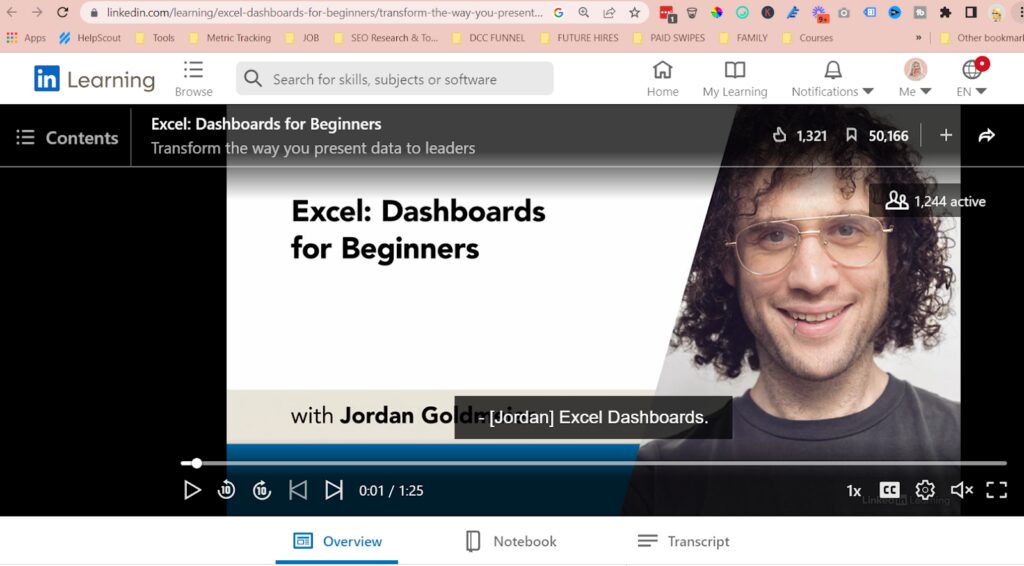This screenshot has width=1024, height=566.
Task: Click the camera extension icon
Action: 844,12
